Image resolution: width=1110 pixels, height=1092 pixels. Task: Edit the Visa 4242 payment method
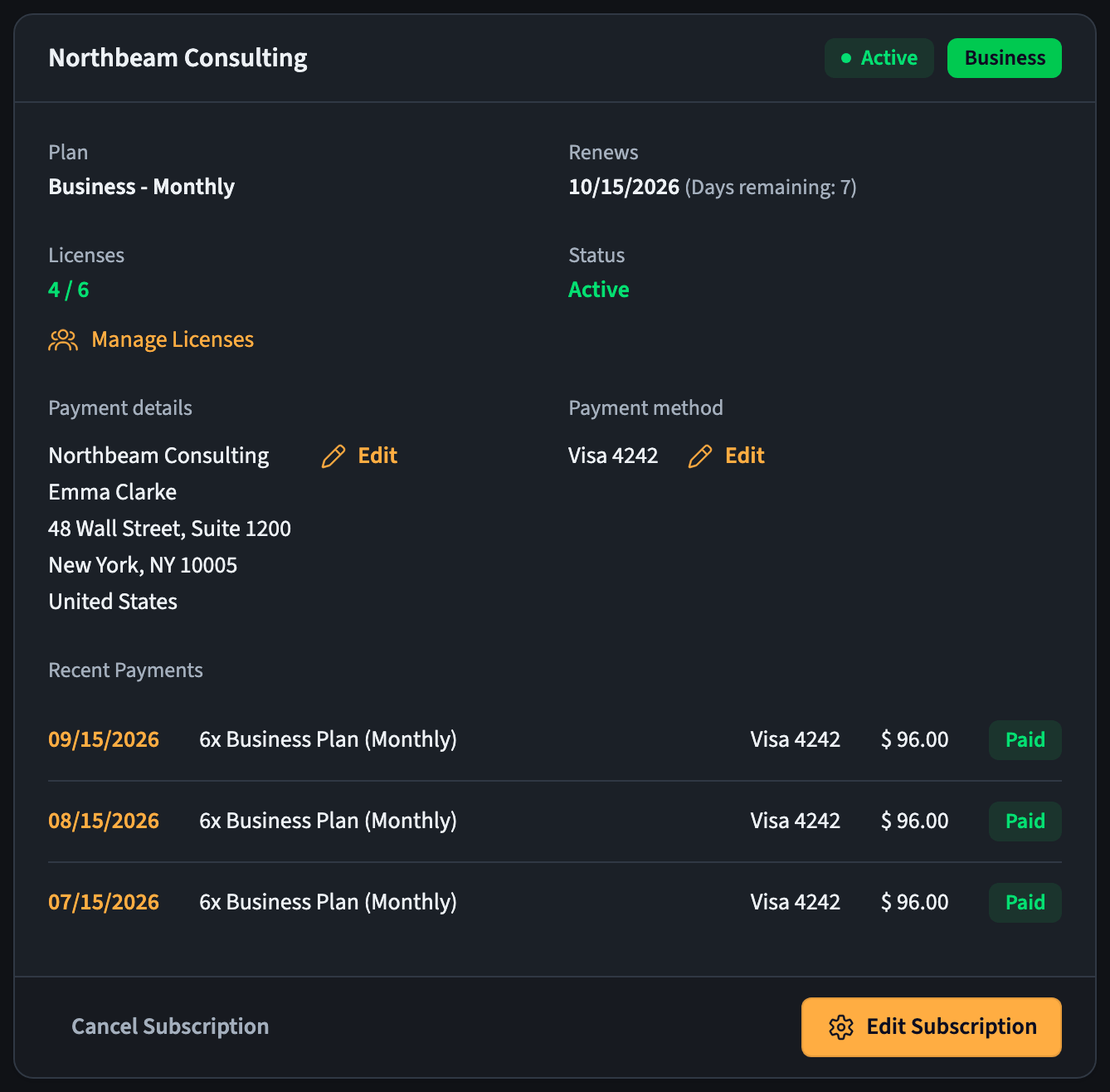727,456
